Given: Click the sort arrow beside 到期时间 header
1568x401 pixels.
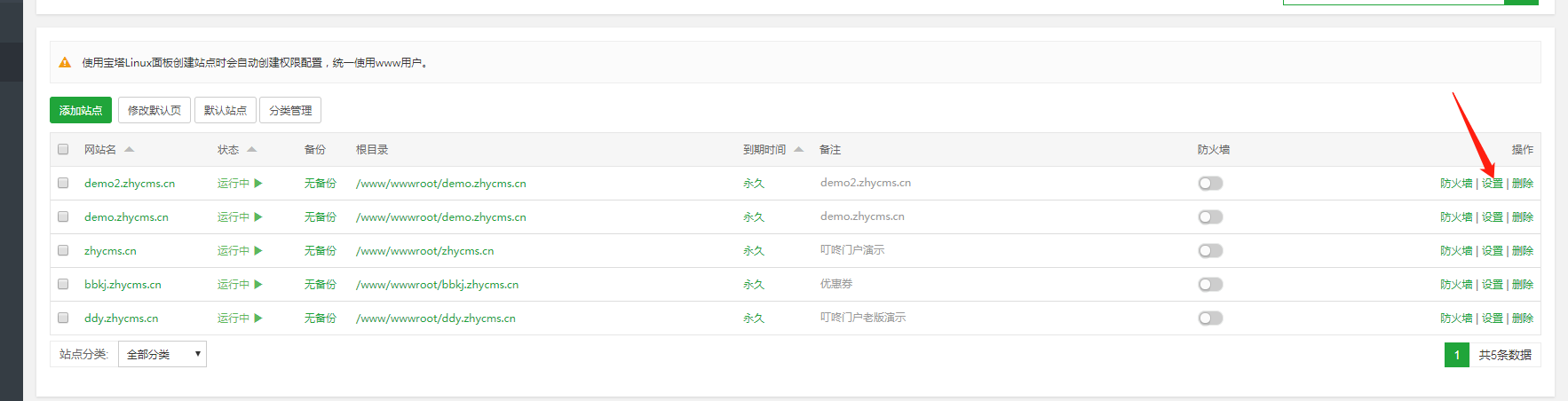Looking at the screenshot, I should pos(799,150).
